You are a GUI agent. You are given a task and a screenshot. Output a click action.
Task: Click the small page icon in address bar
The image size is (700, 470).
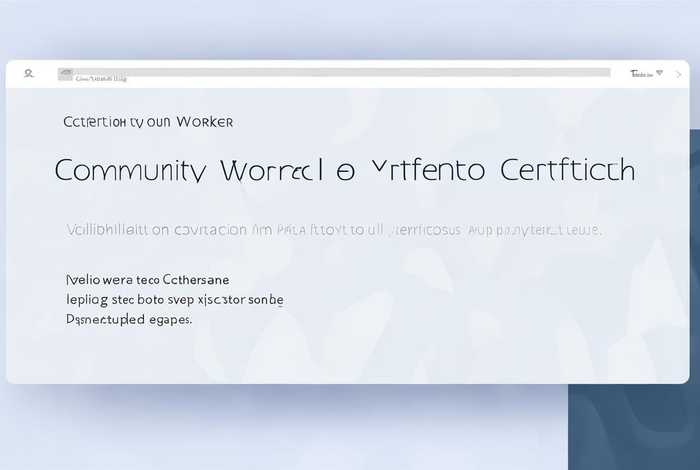65,73
